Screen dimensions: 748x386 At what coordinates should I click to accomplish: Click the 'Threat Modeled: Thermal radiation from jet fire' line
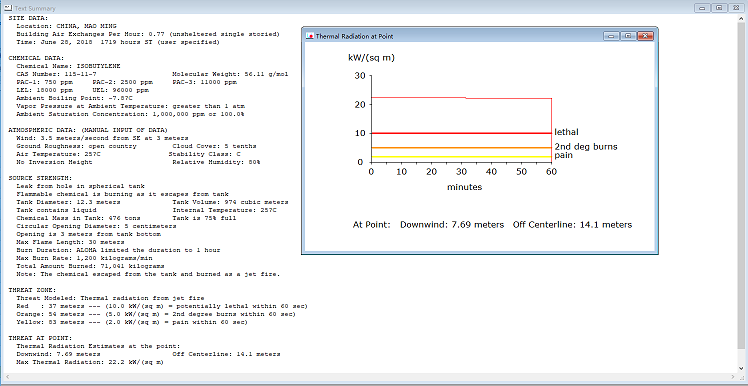point(110,299)
